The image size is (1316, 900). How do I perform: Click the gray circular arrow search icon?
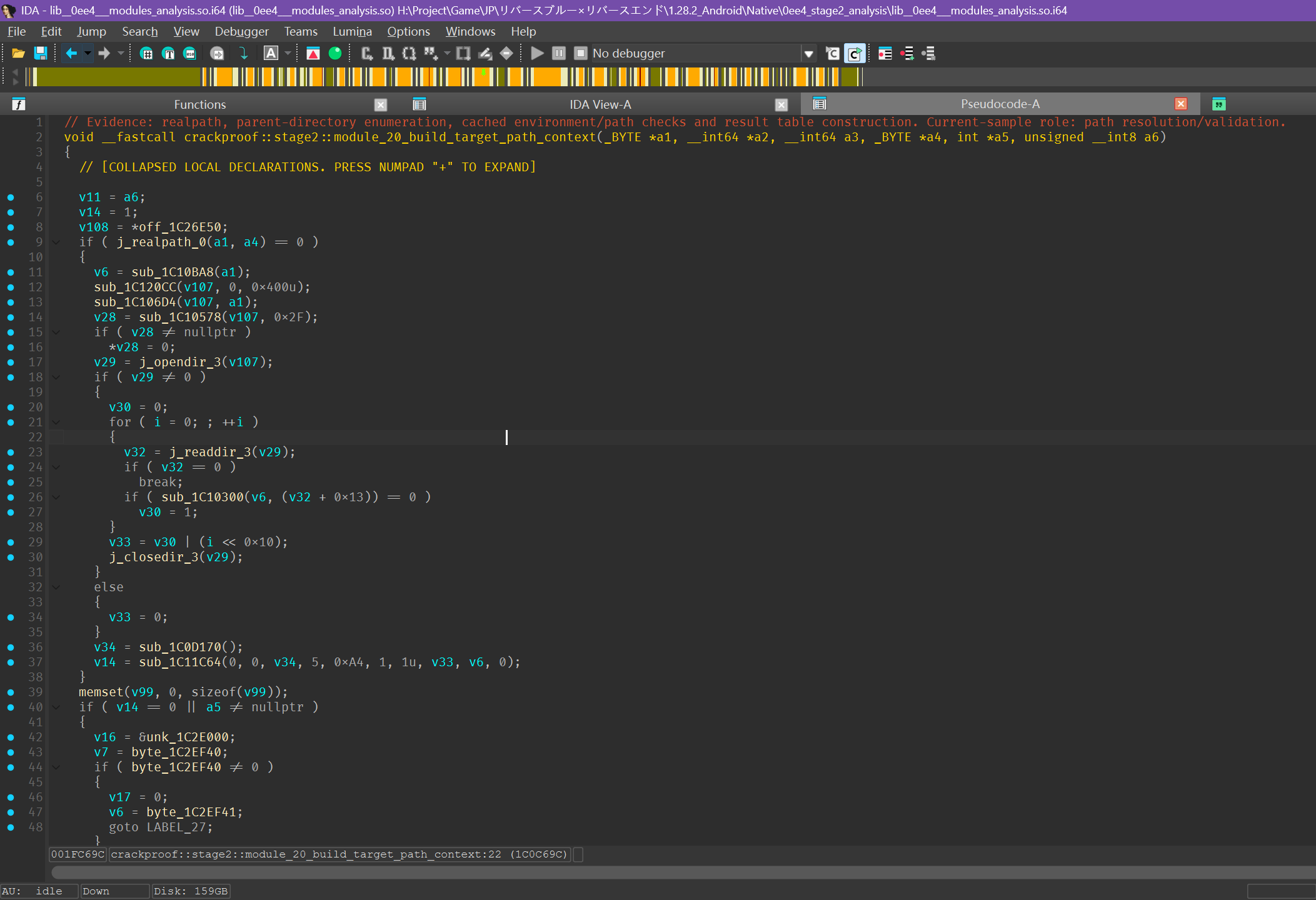coord(217,54)
